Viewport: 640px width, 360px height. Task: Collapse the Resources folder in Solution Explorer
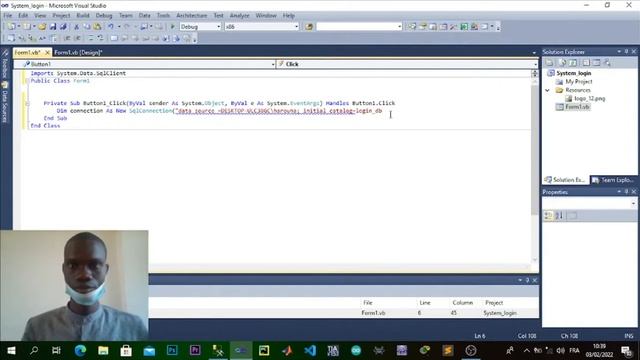click(x=548, y=90)
